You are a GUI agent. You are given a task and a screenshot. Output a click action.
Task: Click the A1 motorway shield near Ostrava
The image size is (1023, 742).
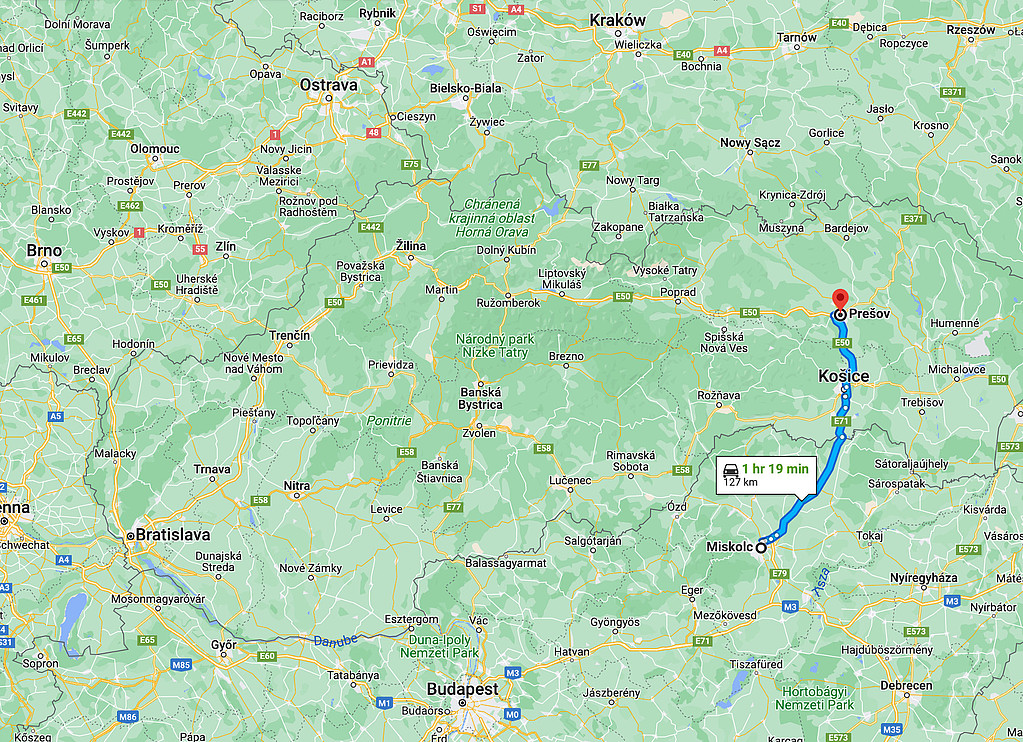click(x=366, y=62)
